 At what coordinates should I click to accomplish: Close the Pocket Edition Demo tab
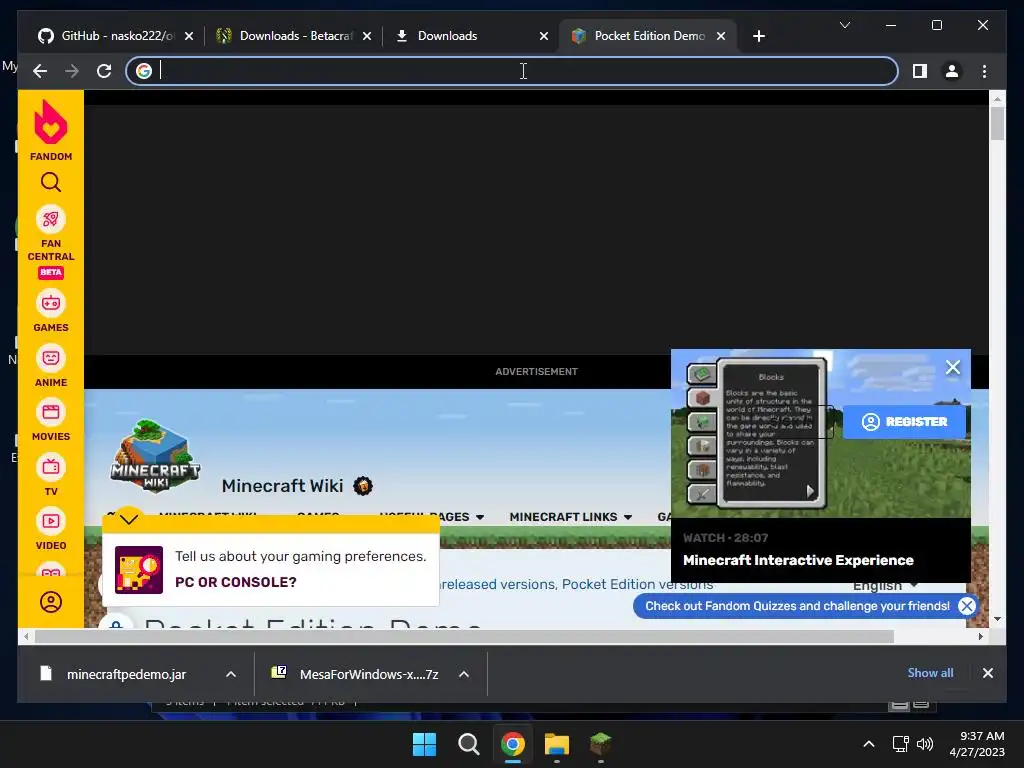pyautogui.click(x=721, y=36)
